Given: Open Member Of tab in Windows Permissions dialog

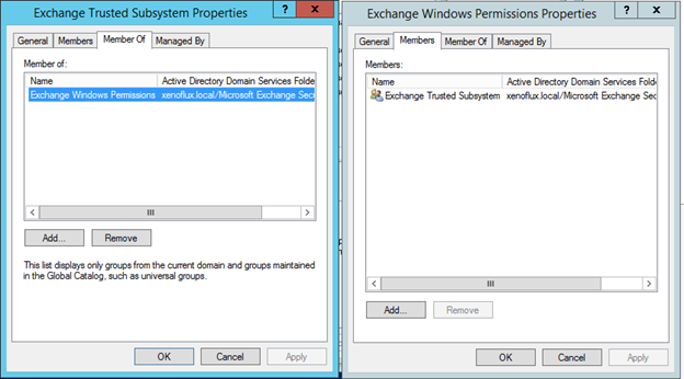Looking at the screenshot, I should coord(466,41).
